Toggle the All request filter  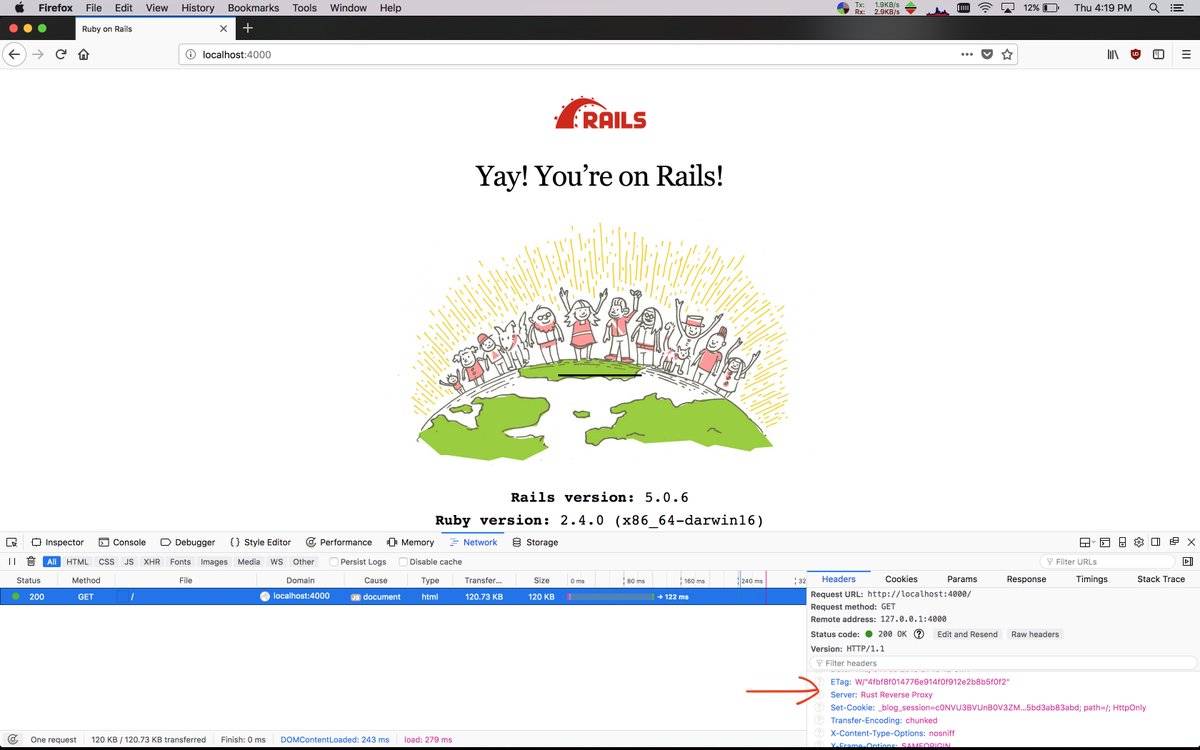click(x=52, y=562)
